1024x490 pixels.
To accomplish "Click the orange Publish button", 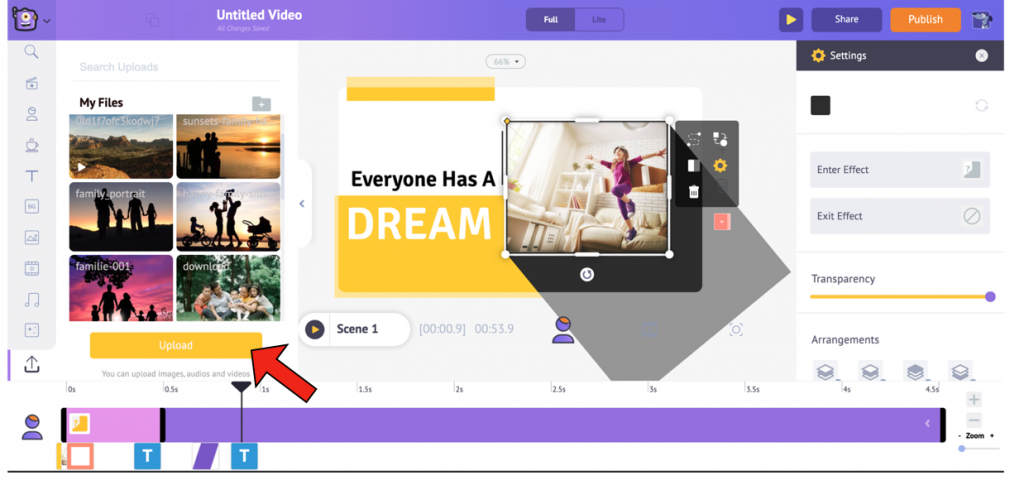I will [x=925, y=20].
